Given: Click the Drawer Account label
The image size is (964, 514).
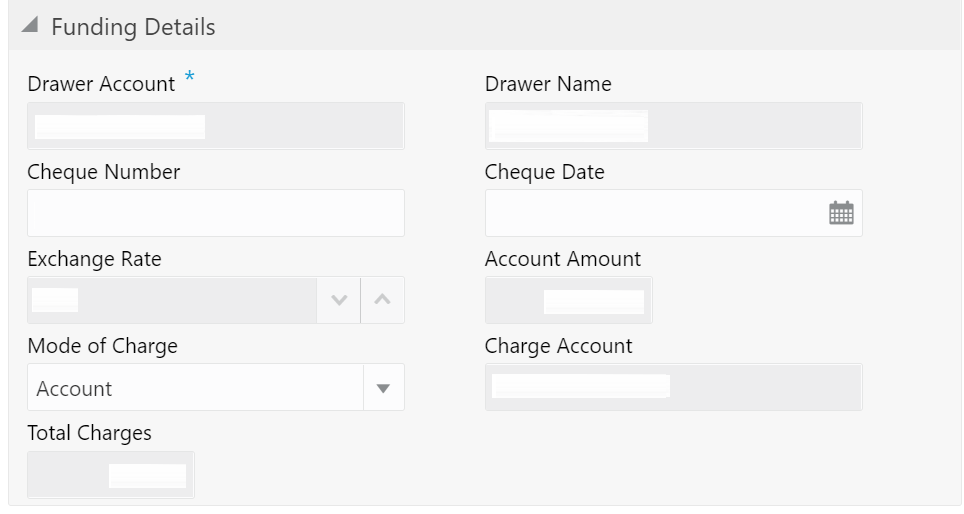Looking at the screenshot, I should (x=101, y=84).
